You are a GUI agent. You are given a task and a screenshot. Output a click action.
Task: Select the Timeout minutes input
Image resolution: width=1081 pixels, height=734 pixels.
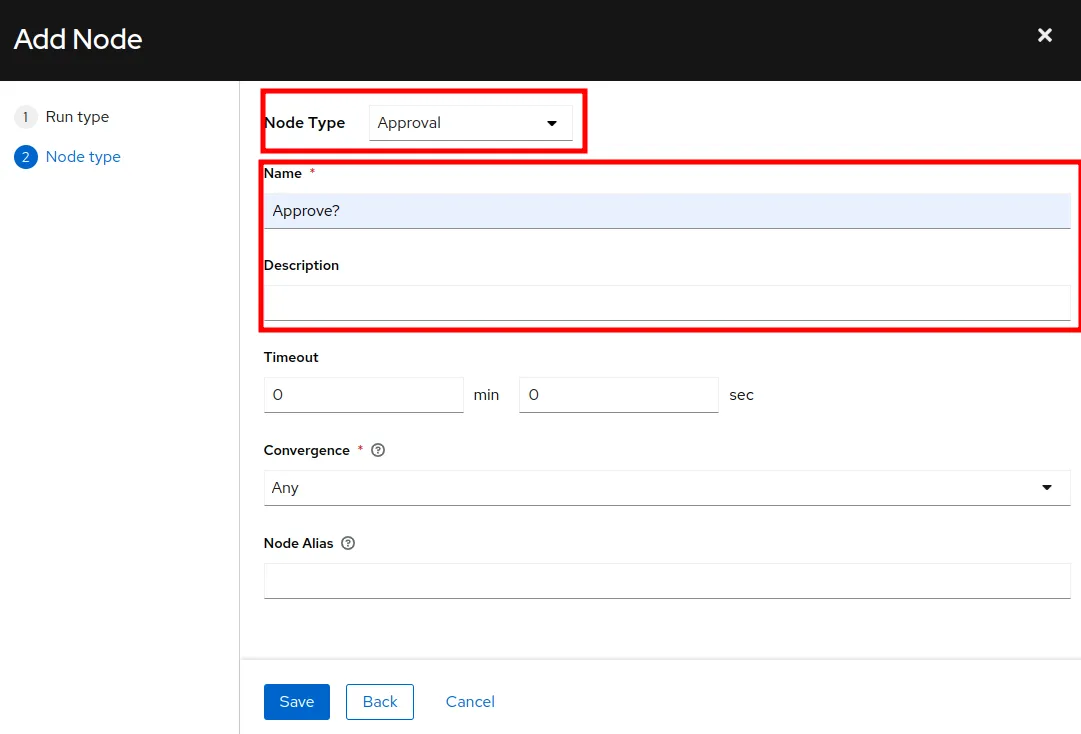pos(363,395)
